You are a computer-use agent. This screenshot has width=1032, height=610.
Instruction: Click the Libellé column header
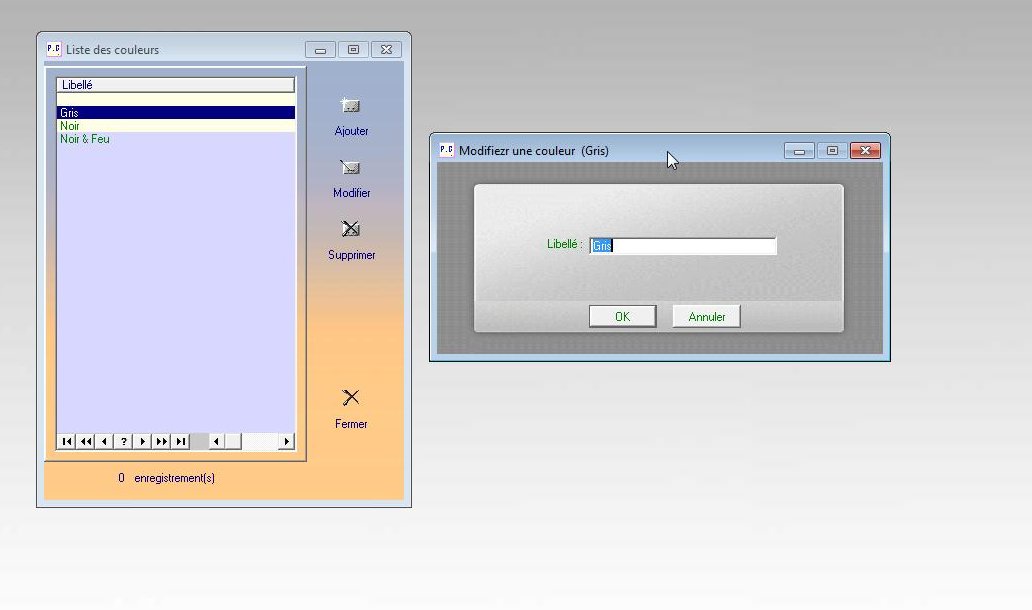[175, 85]
